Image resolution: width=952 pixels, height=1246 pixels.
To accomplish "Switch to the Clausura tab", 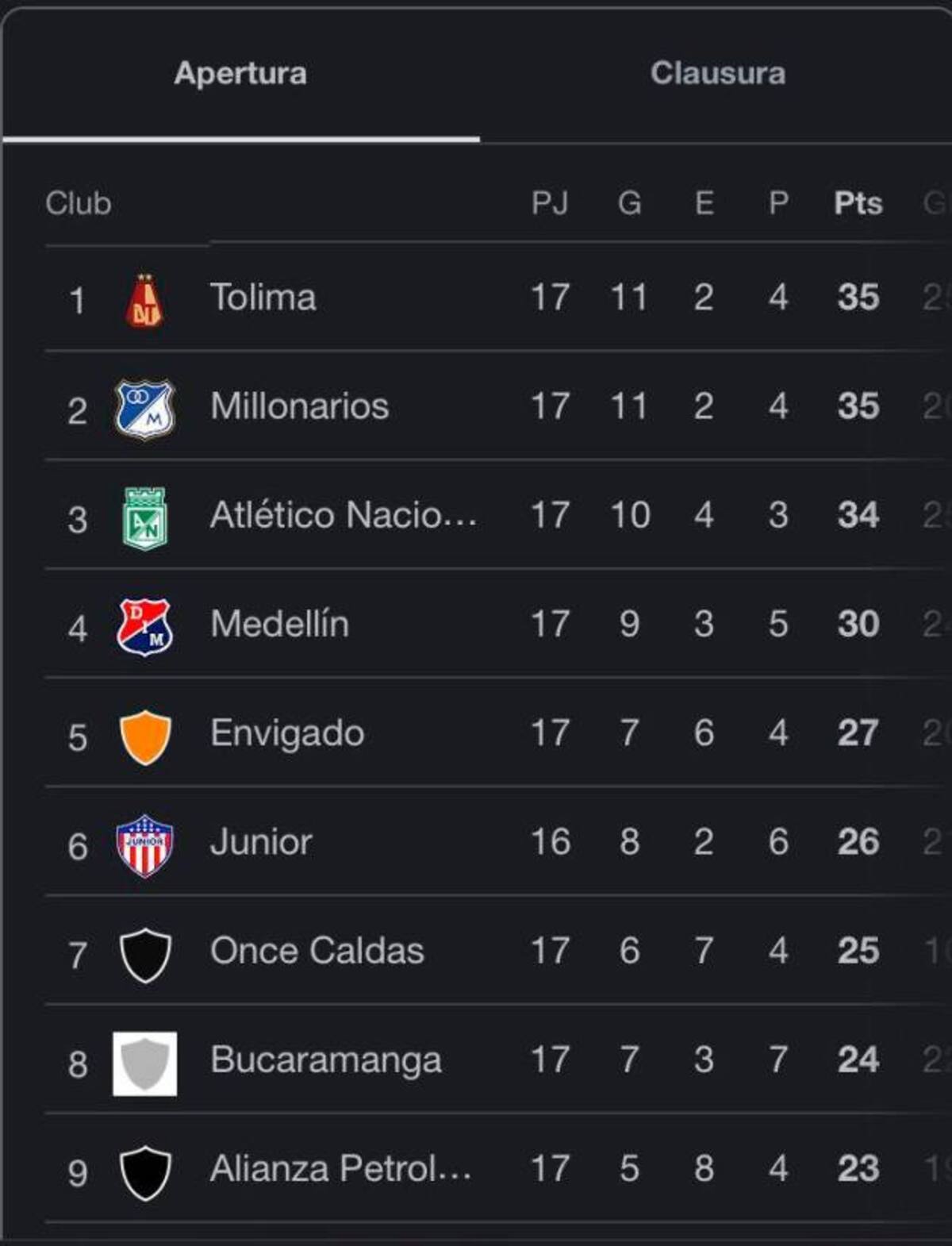I will click(717, 74).
